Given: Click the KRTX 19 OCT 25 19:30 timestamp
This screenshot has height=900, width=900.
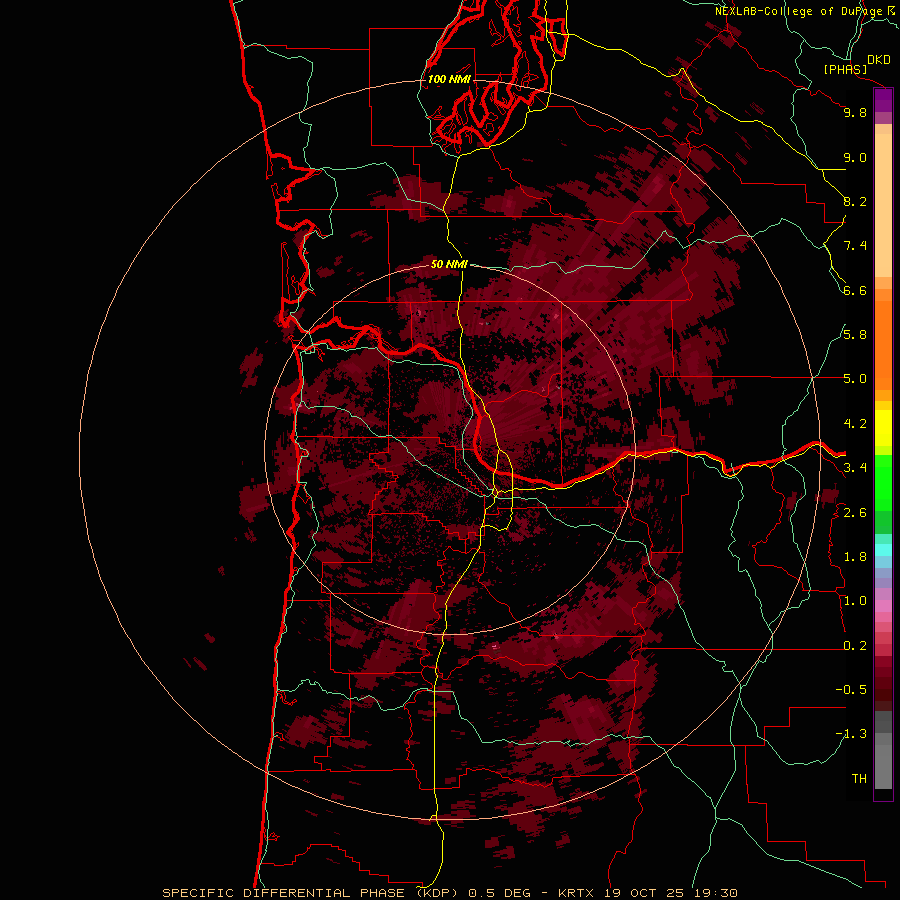Looking at the screenshot, I should tap(647, 893).
